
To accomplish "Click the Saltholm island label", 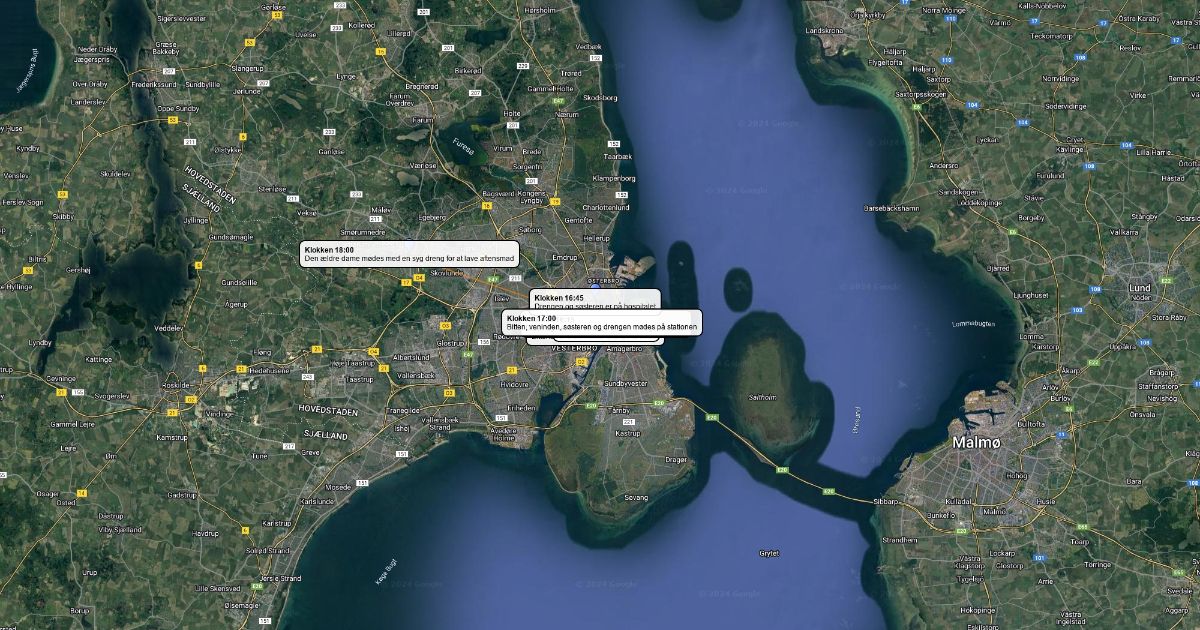I will [x=762, y=397].
